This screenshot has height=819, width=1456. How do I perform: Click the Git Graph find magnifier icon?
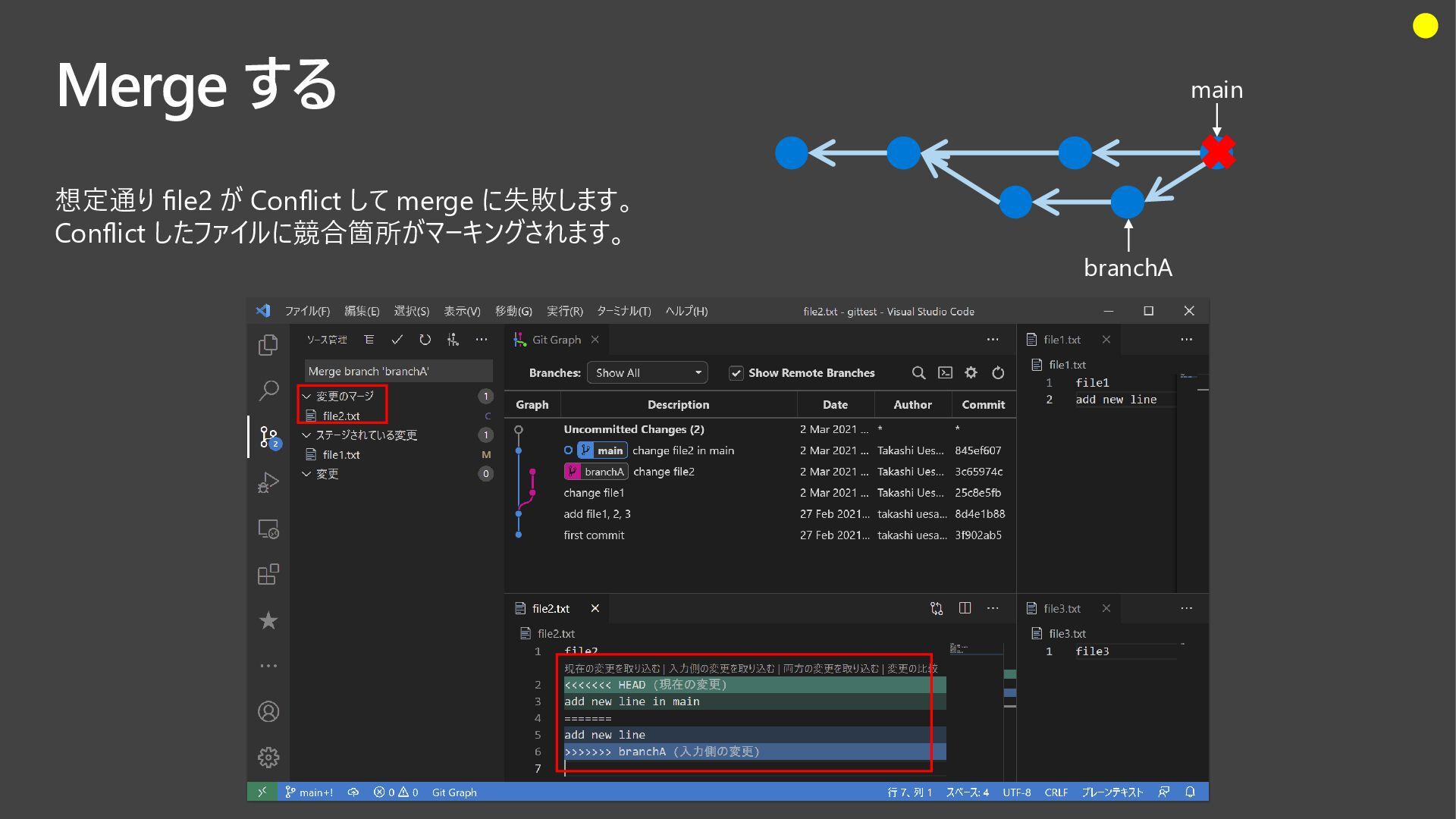tap(918, 372)
